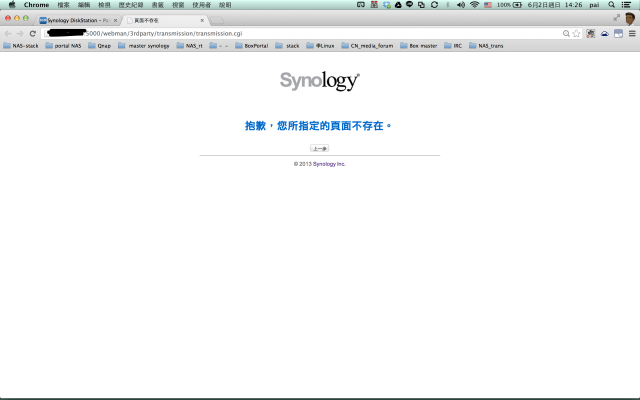Viewport: 640px width, 400px height.
Task: Open the QR code extension icon
Action: (591, 33)
